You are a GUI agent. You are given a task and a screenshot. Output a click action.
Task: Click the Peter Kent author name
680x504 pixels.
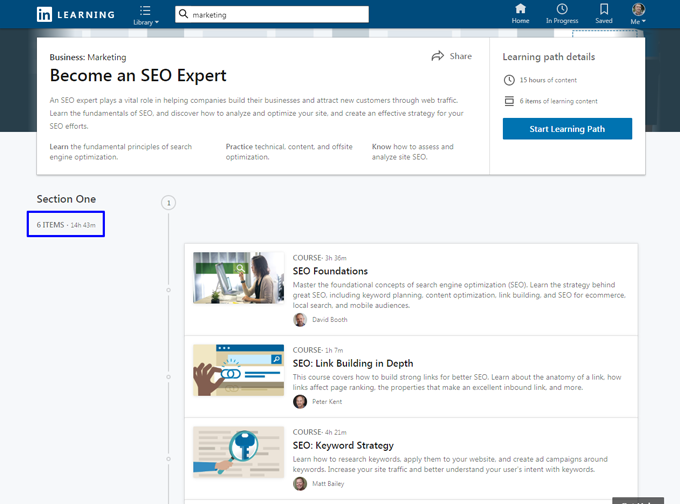327,402
